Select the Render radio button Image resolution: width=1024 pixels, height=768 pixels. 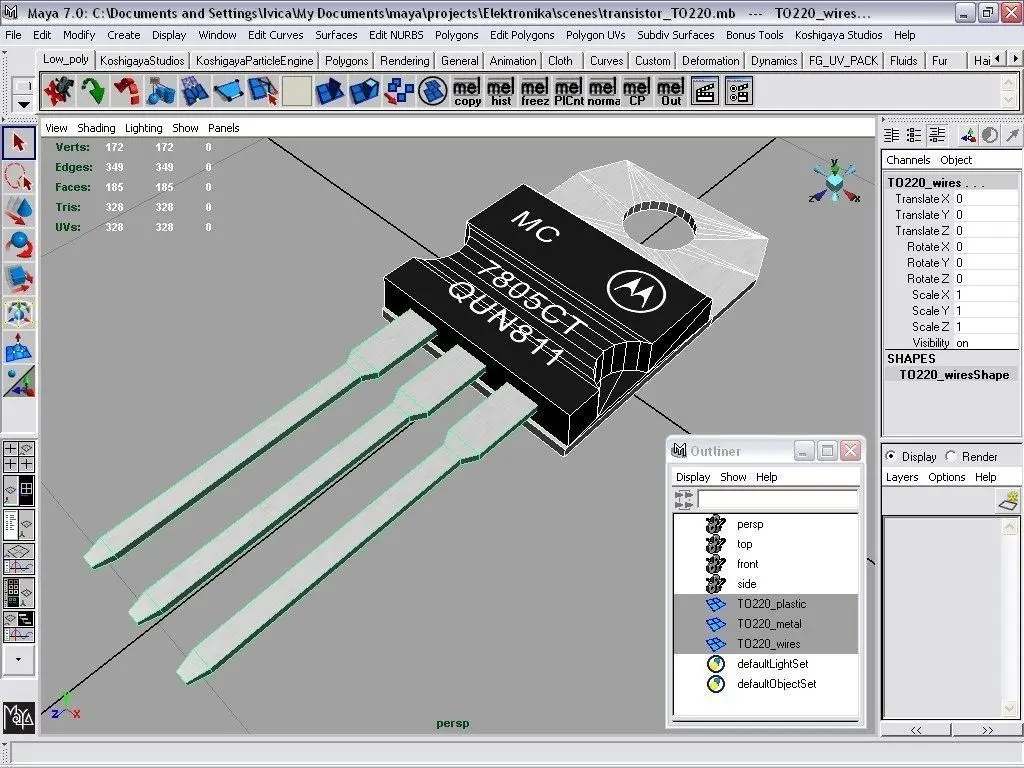pos(951,456)
